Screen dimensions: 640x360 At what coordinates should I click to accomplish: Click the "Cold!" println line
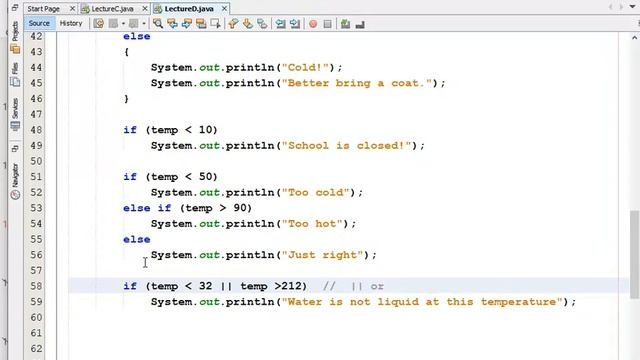[x=247, y=67]
